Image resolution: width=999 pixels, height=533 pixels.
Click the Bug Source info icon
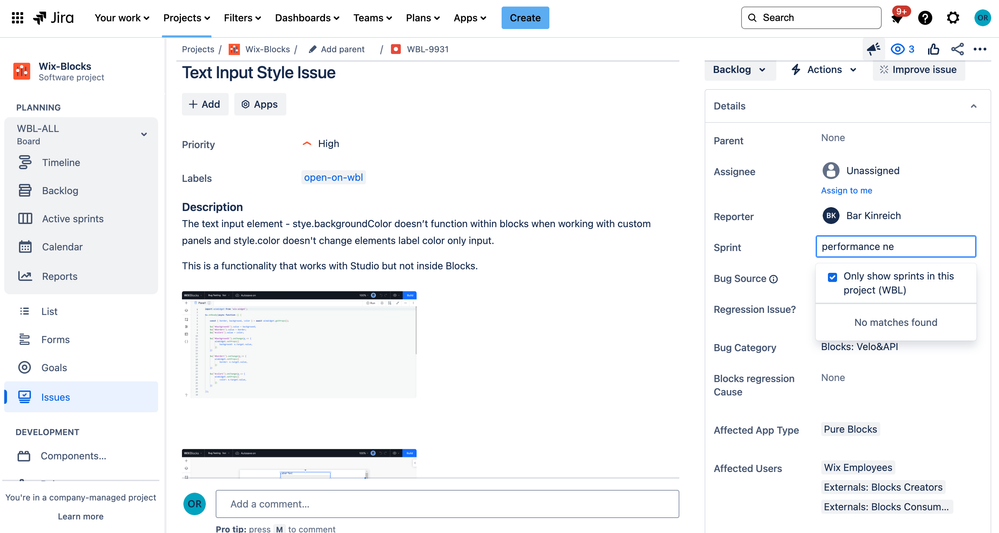tap(773, 279)
